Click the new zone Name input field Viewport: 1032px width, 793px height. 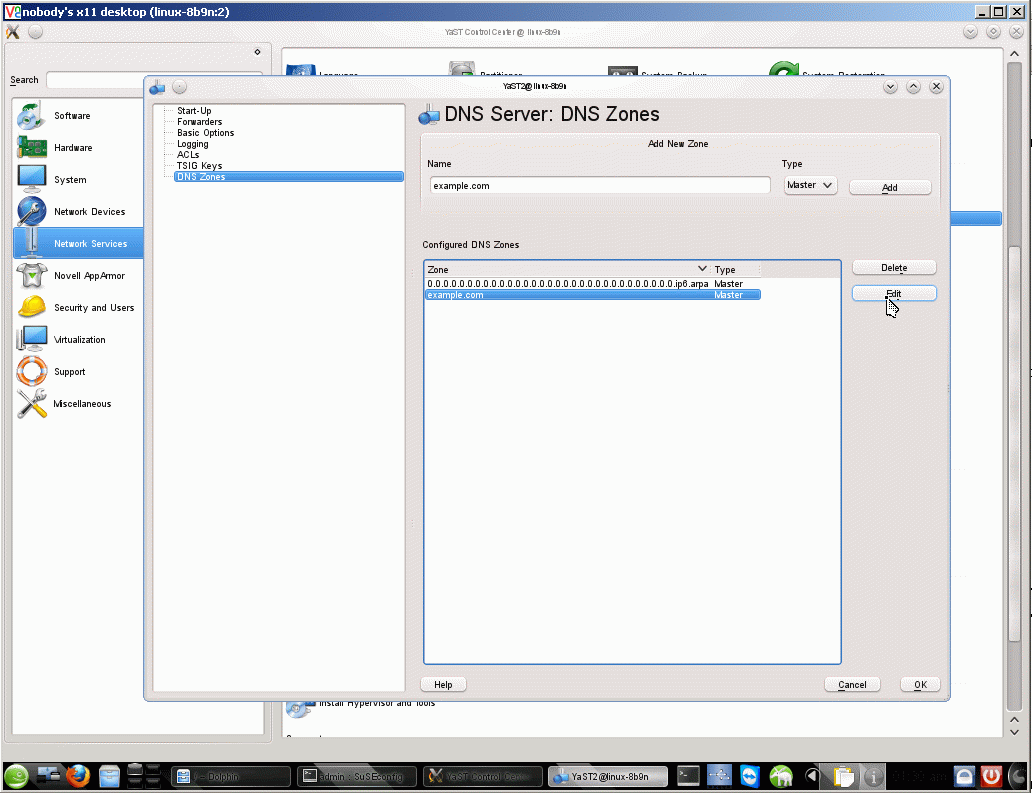(x=600, y=186)
